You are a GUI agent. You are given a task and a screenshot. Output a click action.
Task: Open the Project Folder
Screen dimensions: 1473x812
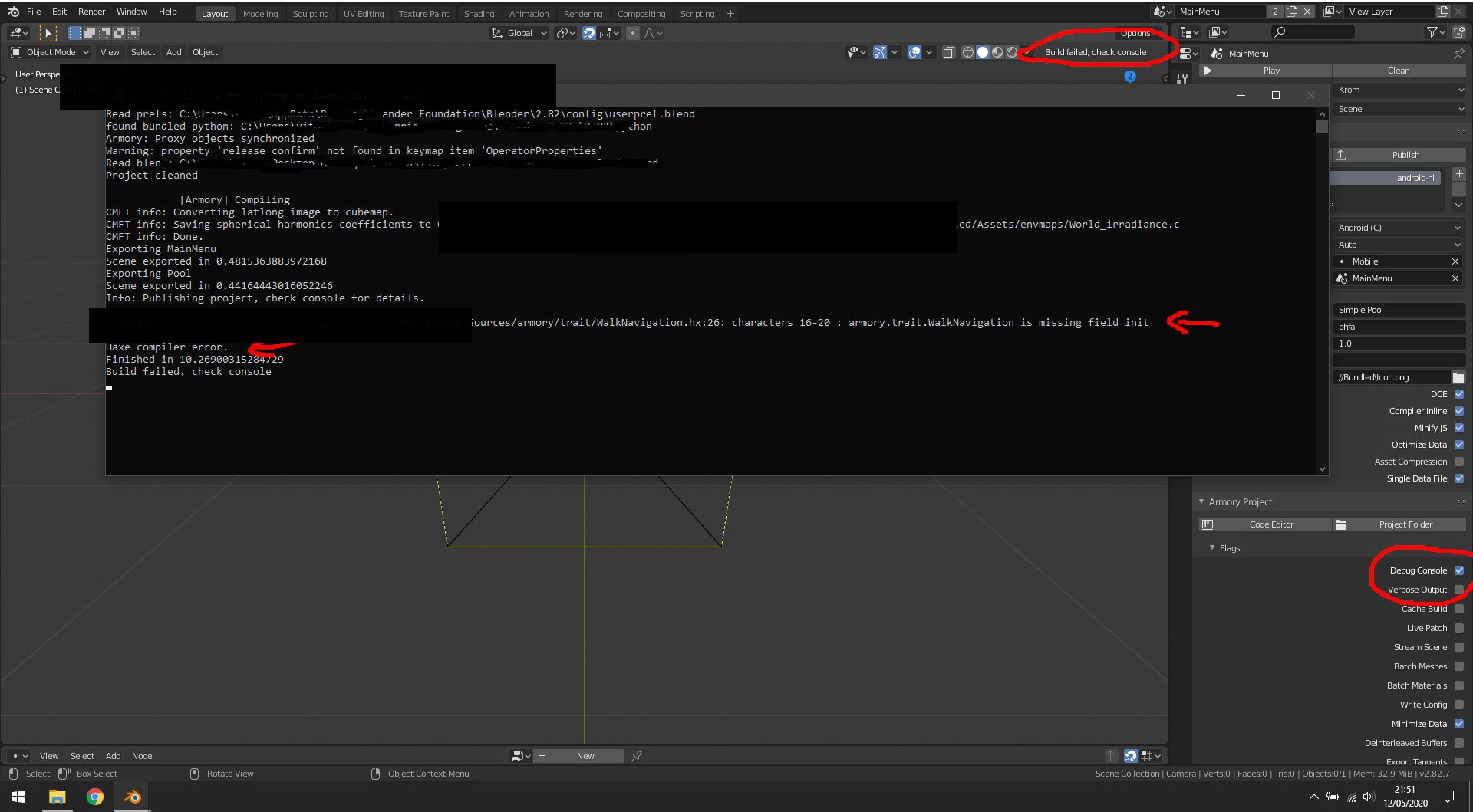(x=1399, y=524)
